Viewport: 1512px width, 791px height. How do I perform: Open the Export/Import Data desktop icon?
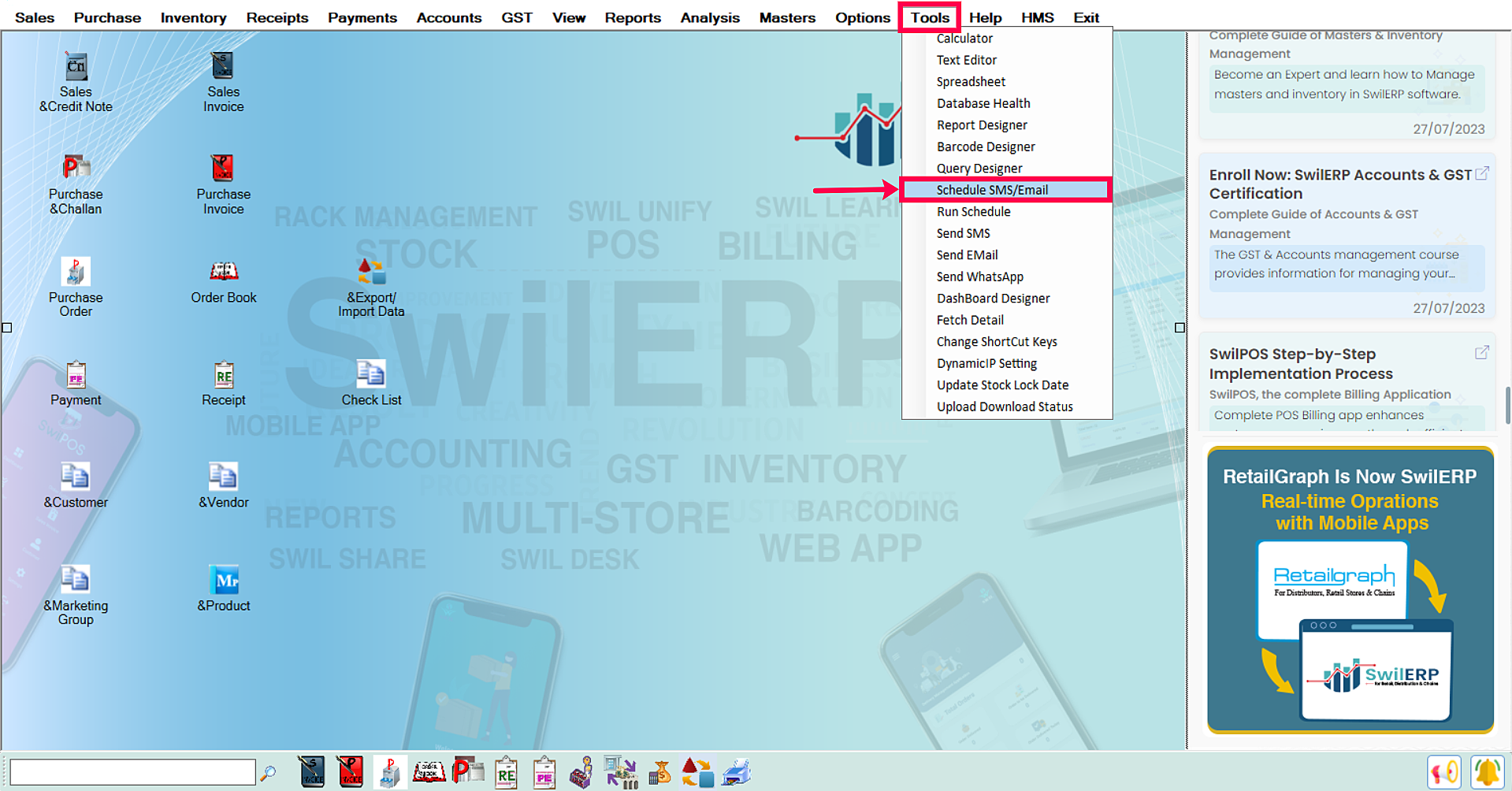tap(371, 288)
